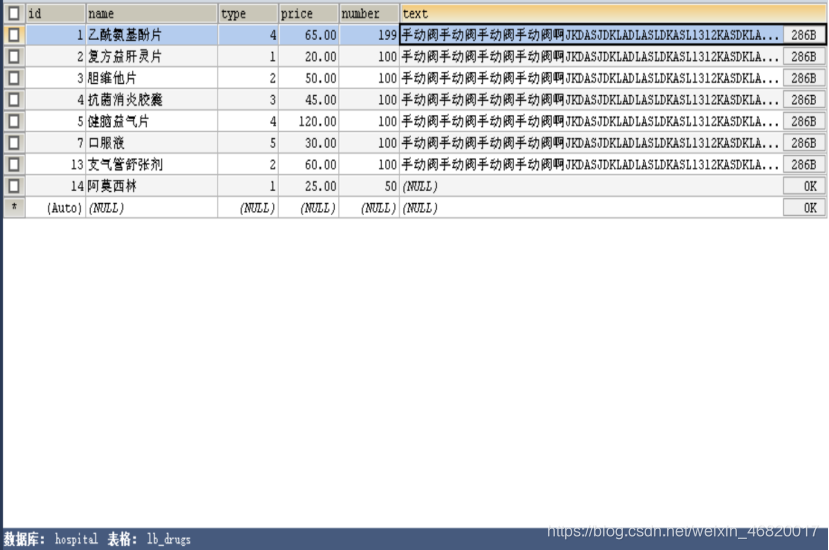
Task: Select the price cell 30.00
Action: coord(308,143)
